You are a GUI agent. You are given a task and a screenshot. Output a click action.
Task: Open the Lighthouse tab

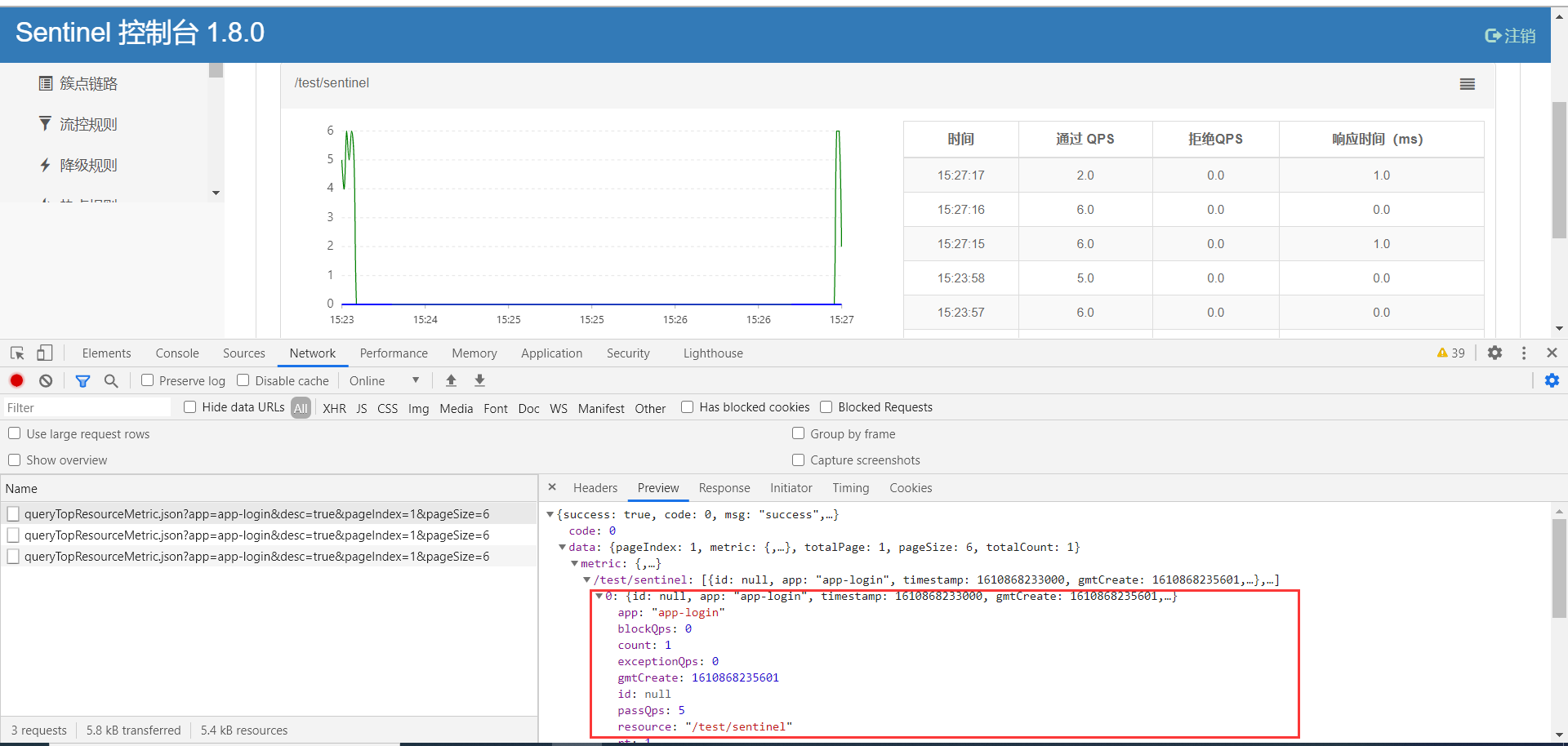pyautogui.click(x=713, y=353)
